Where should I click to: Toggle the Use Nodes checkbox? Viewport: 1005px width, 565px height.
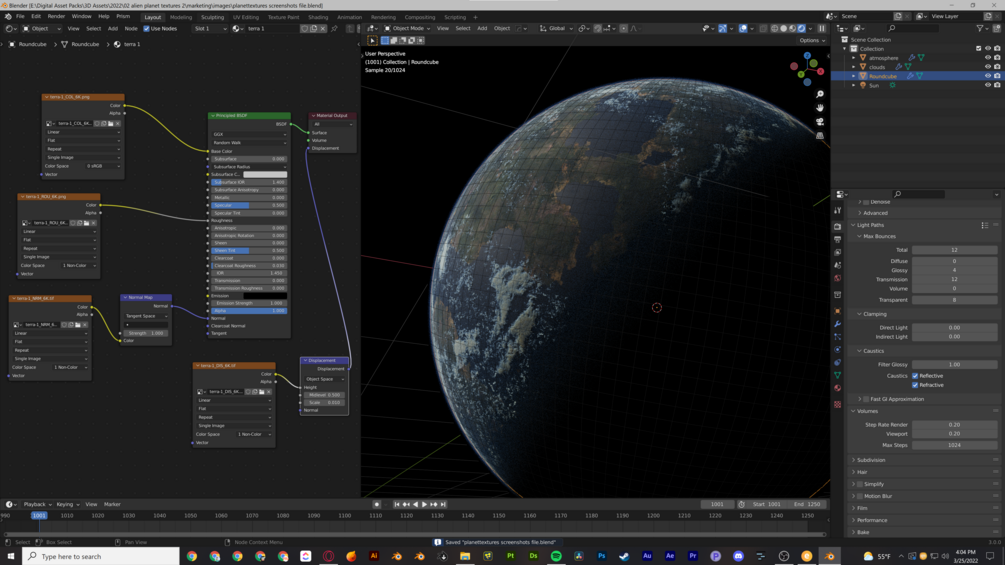pyautogui.click(x=147, y=29)
